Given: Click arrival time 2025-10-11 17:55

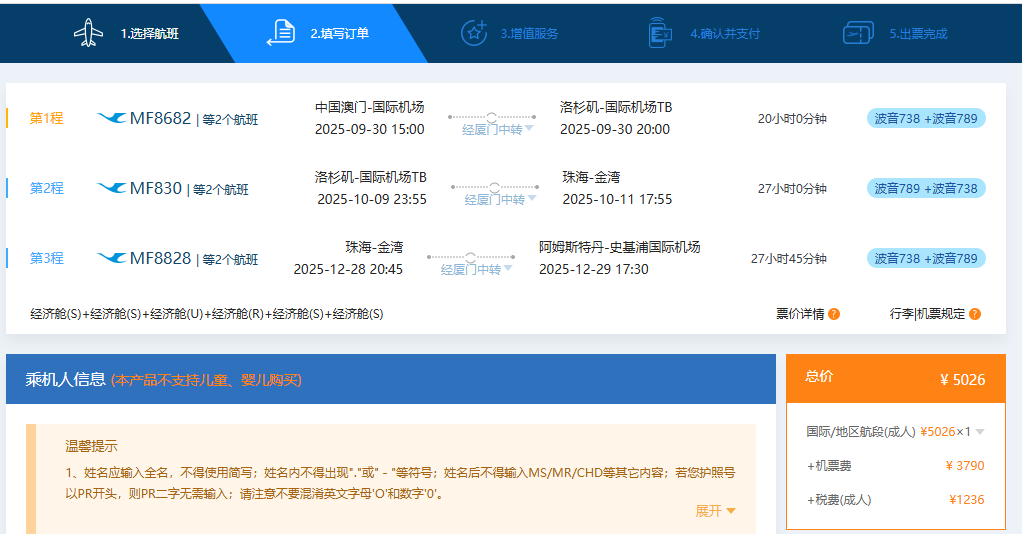Looking at the screenshot, I should click(x=617, y=199).
